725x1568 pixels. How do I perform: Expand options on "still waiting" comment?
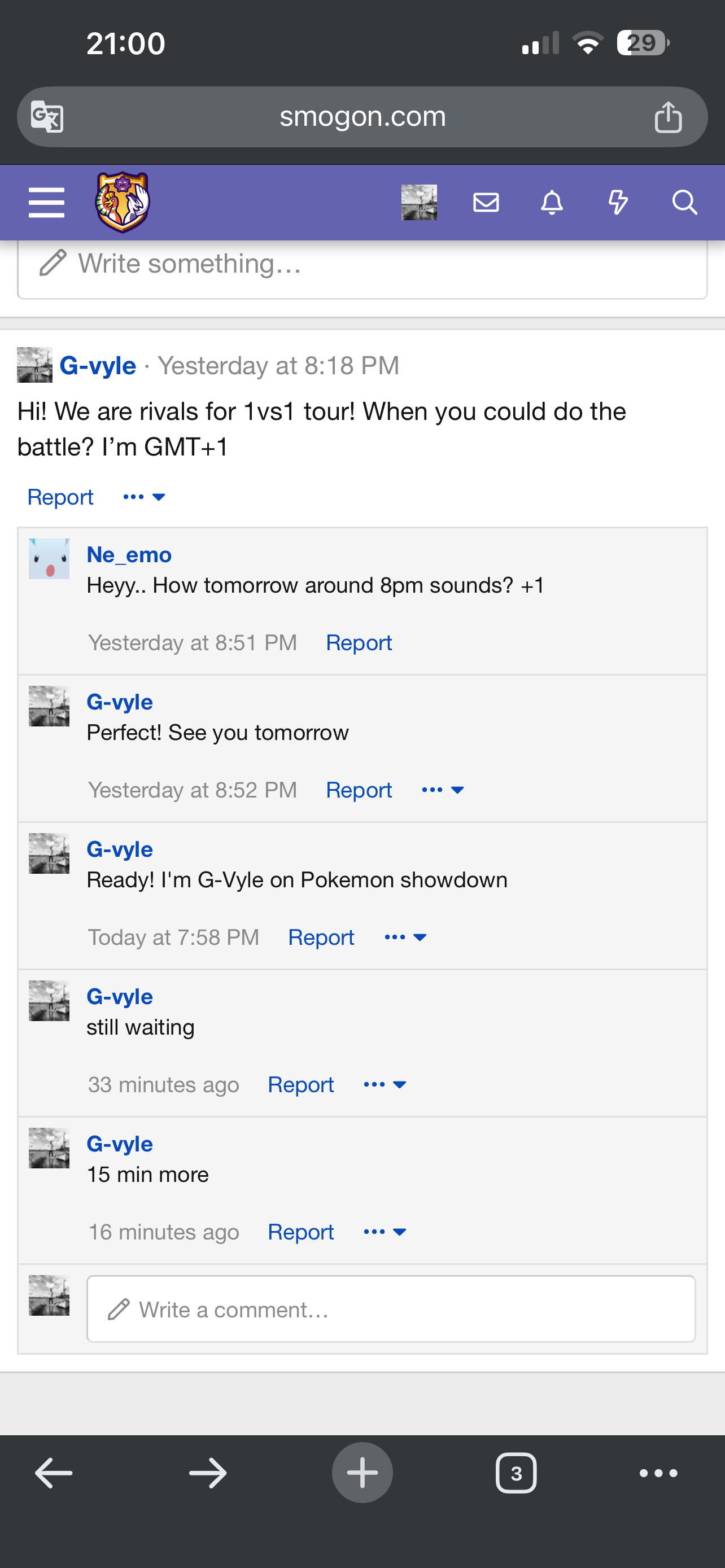click(385, 1084)
